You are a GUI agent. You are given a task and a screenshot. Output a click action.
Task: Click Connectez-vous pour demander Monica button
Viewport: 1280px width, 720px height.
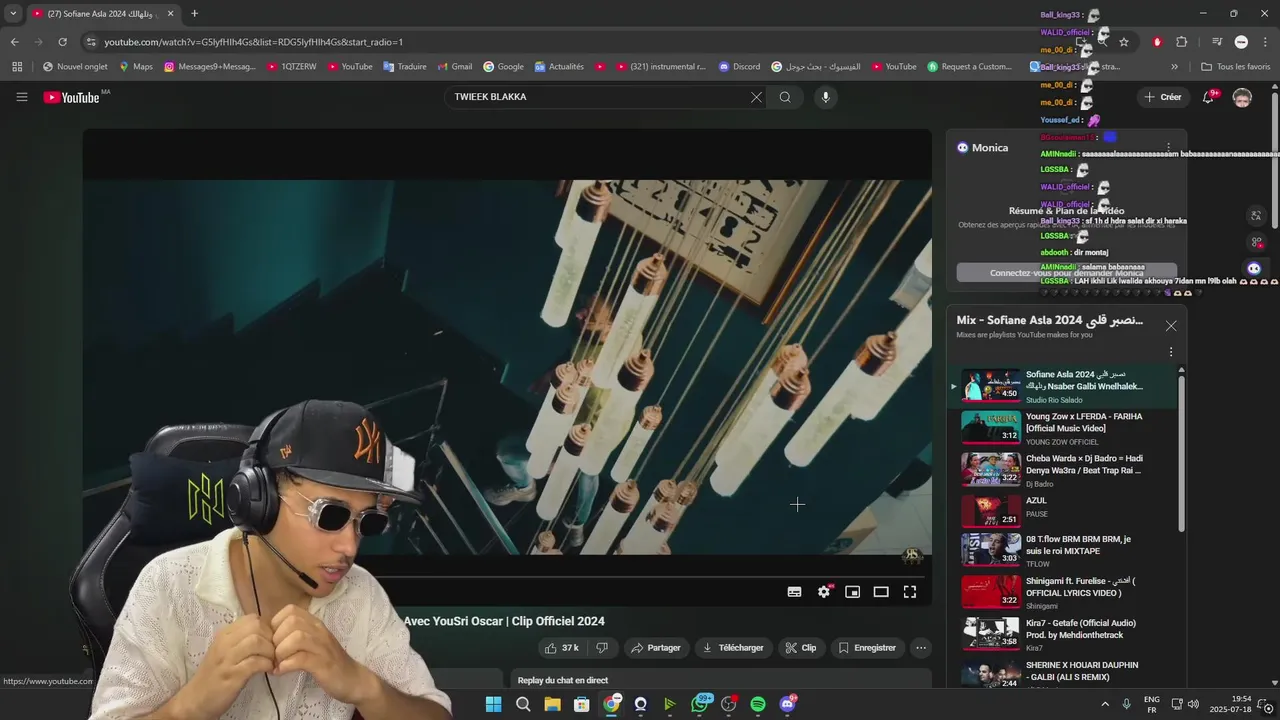coord(1066,272)
